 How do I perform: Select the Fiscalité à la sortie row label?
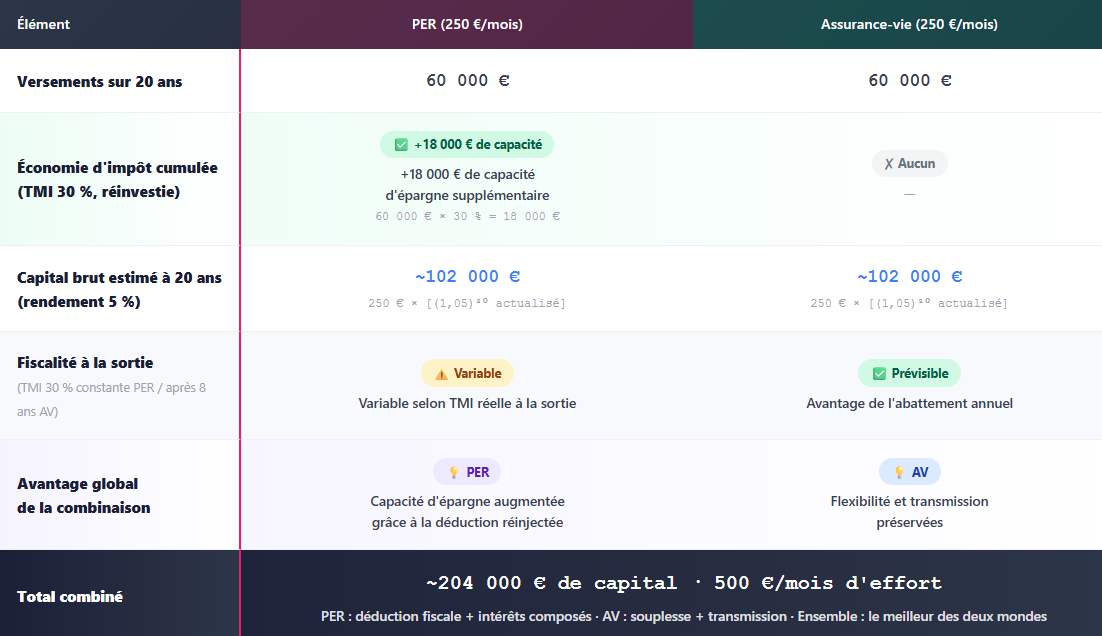pyautogui.click(x=85, y=363)
